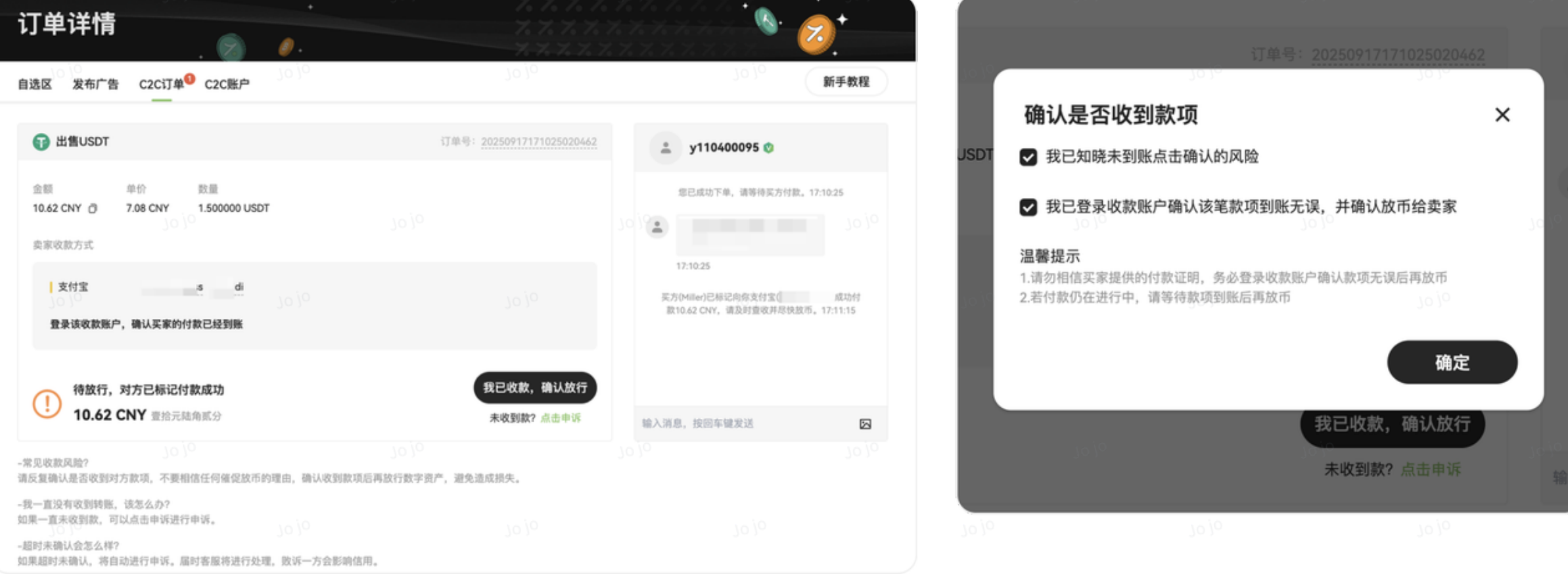The image size is (1568, 584).
Task: Open the 发布广告 tab
Action: coord(95,84)
